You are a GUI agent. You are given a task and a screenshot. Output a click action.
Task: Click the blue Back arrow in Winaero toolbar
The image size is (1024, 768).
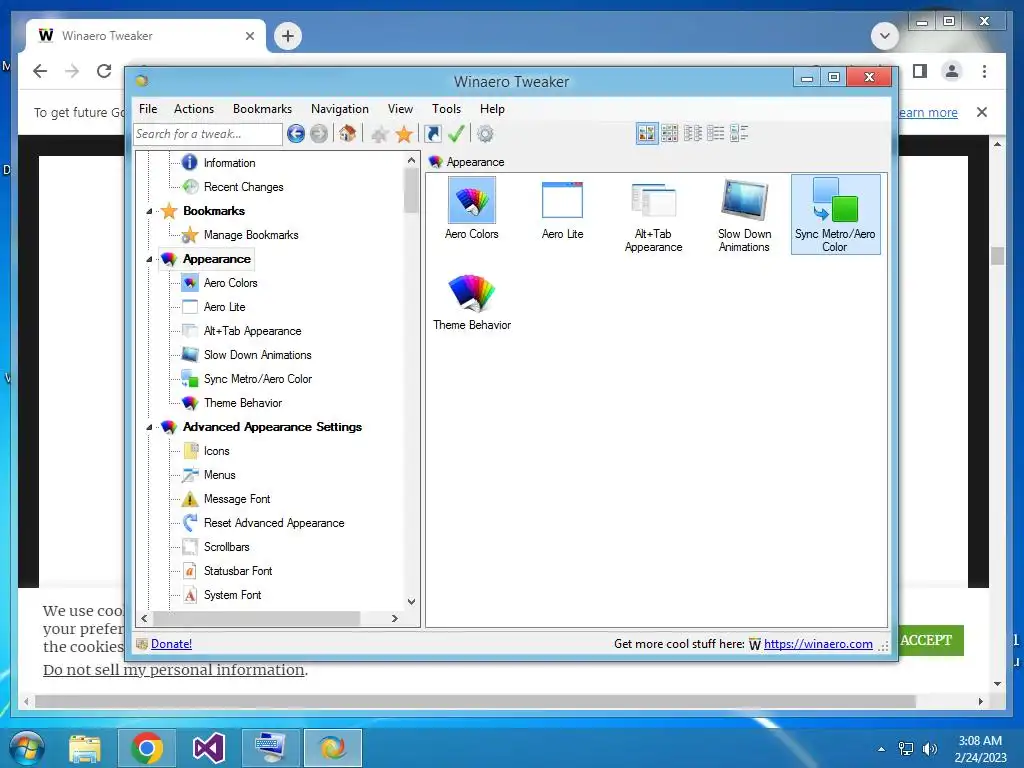click(296, 134)
